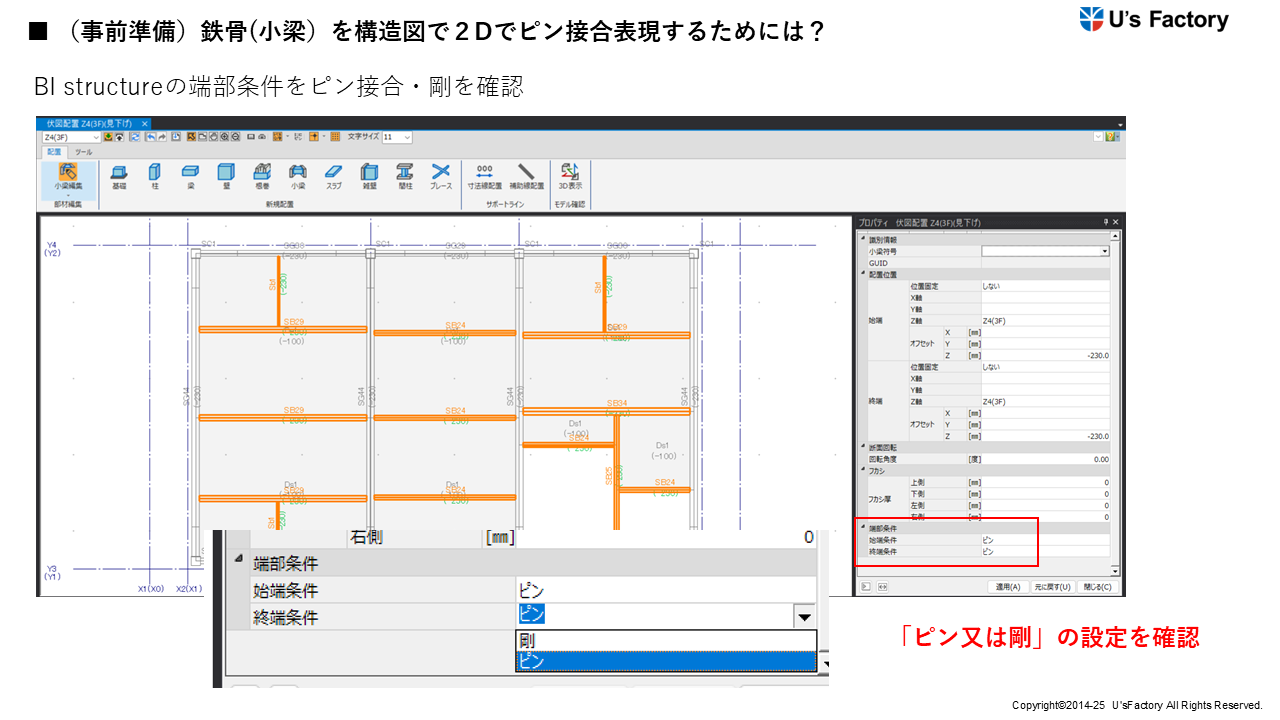Click the ブレース brace tool icon

[441, 177]
